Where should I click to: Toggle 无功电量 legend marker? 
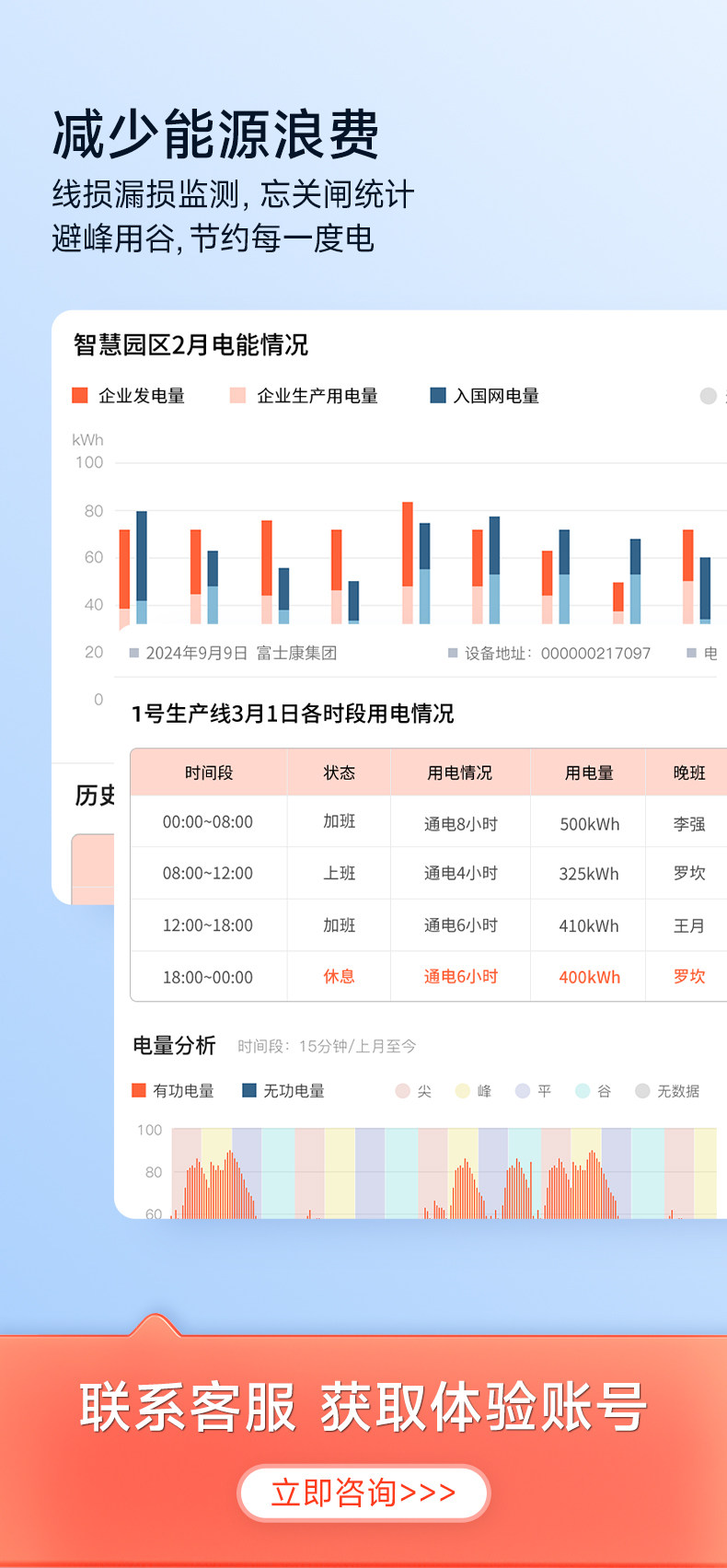click(248, 1090)
